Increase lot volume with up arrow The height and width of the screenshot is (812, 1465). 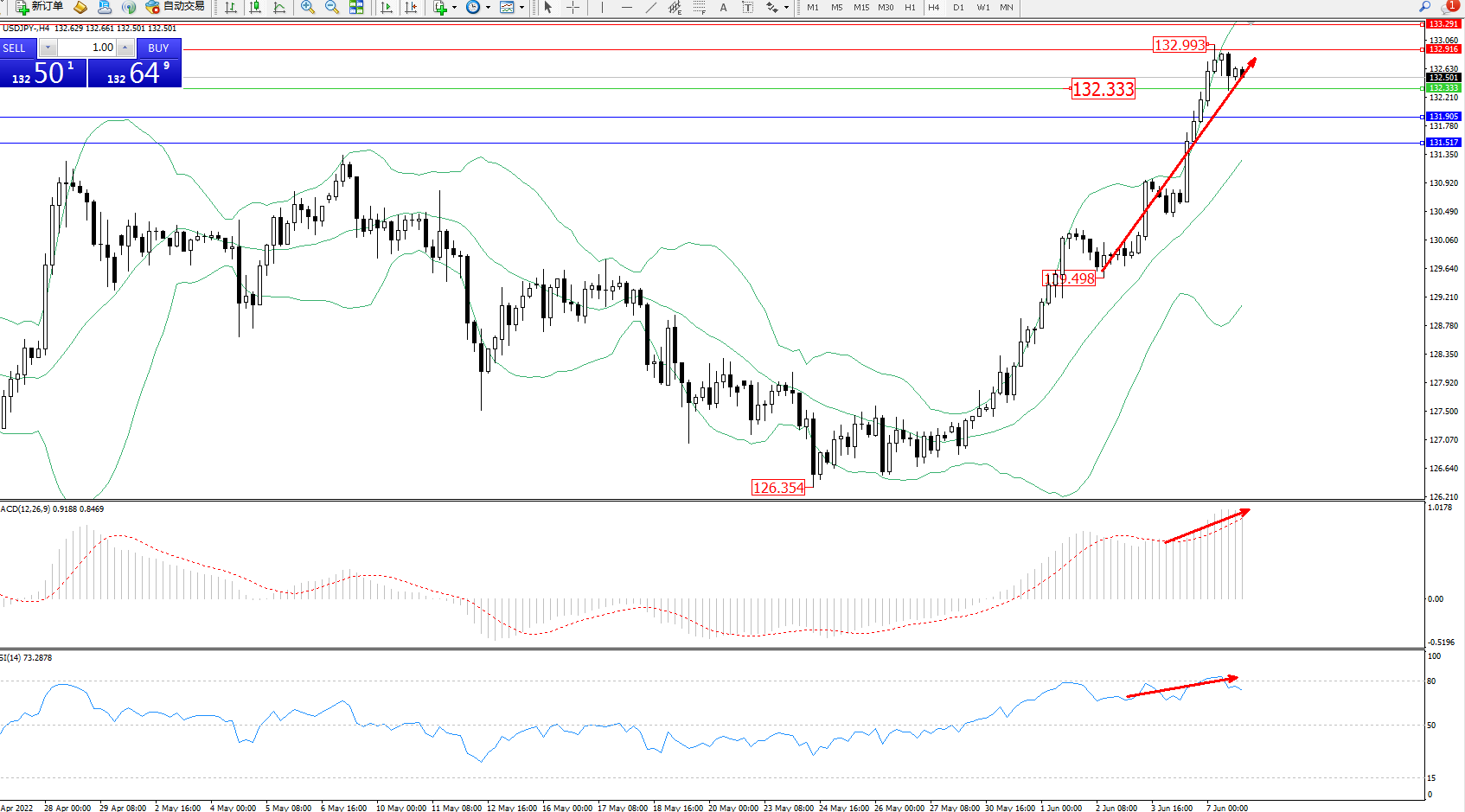(125, 48)
